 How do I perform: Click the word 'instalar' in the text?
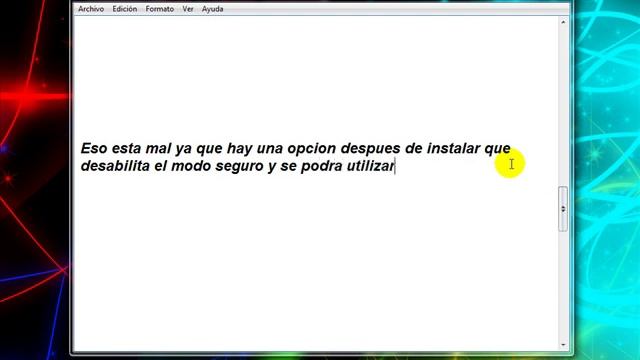(x=453, y=148)
